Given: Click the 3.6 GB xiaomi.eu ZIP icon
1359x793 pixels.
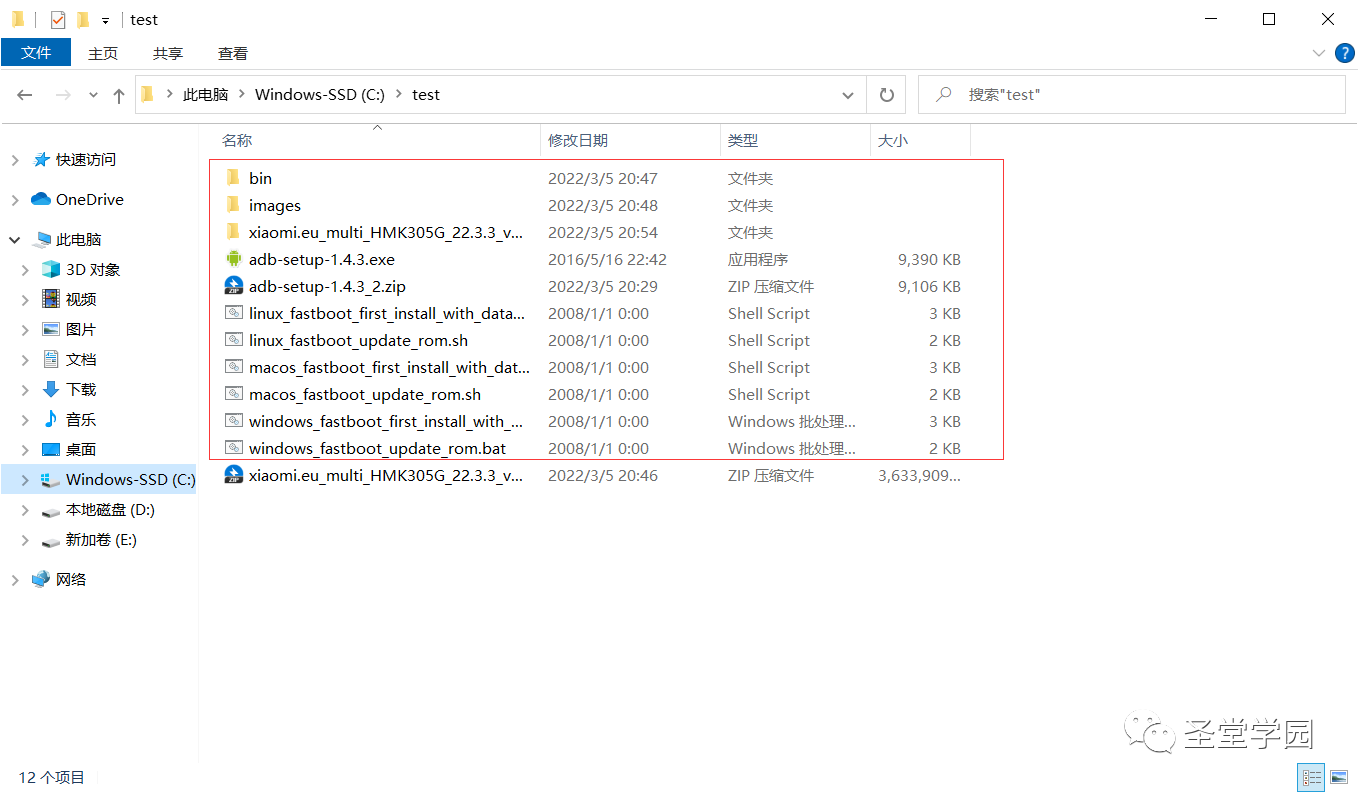Looking at the screenshot, I should [x=233, y=475].
